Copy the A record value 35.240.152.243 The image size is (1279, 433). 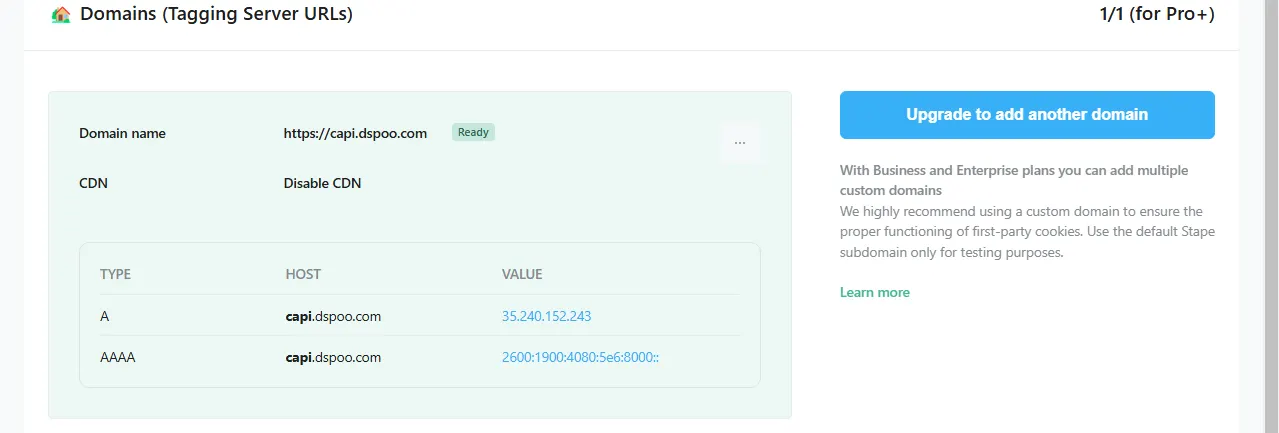(x=546, y=316)
